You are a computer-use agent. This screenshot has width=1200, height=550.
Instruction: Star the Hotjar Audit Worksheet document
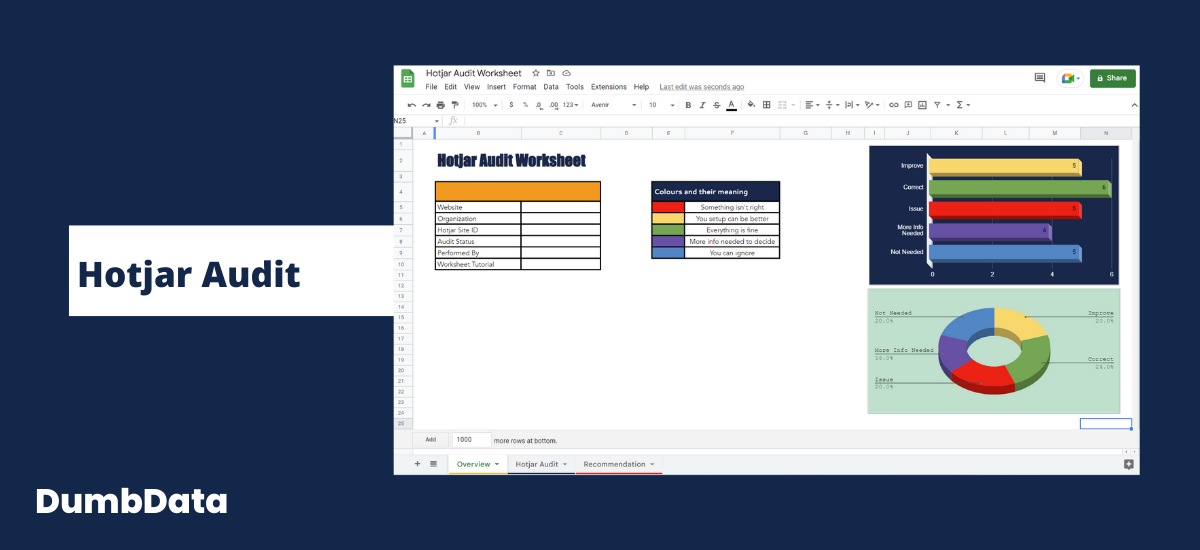click(536, 73)
